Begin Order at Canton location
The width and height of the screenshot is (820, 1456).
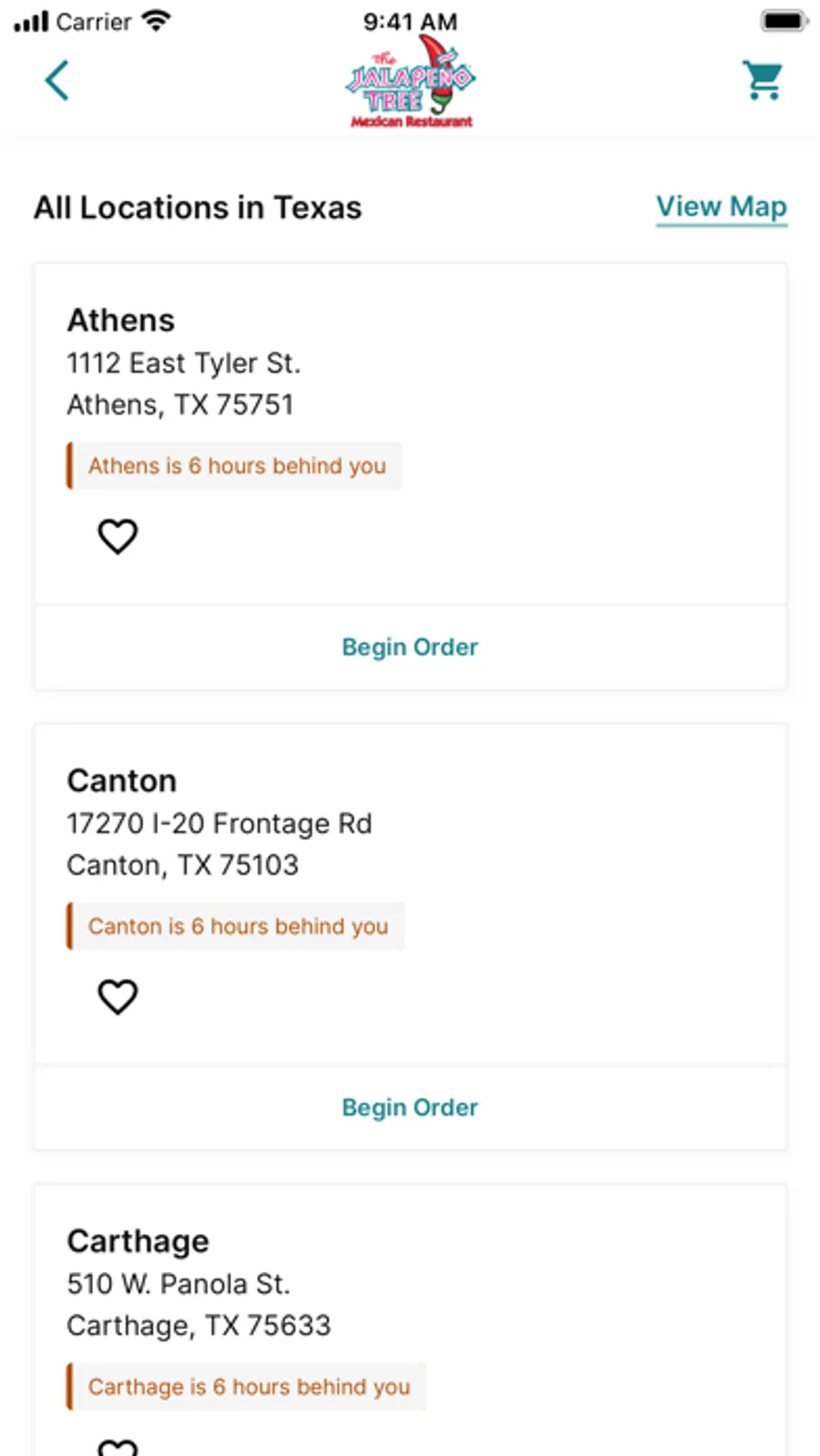tap(410, 1107)
